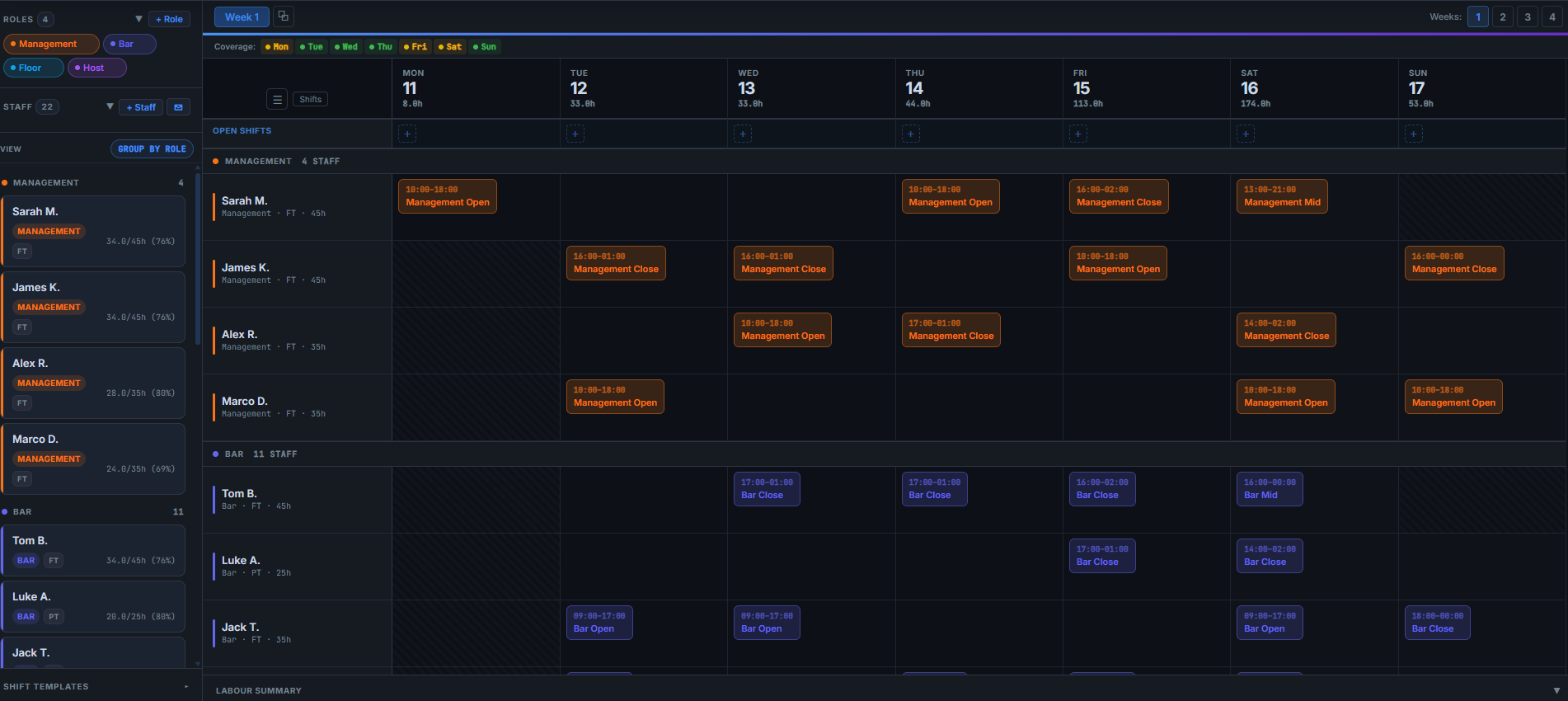Select the Bar role chip

(x=129, y=44)
